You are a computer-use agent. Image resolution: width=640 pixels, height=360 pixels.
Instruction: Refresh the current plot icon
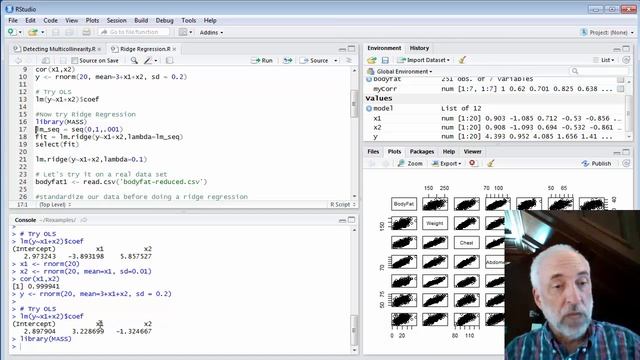coord(626,163)
